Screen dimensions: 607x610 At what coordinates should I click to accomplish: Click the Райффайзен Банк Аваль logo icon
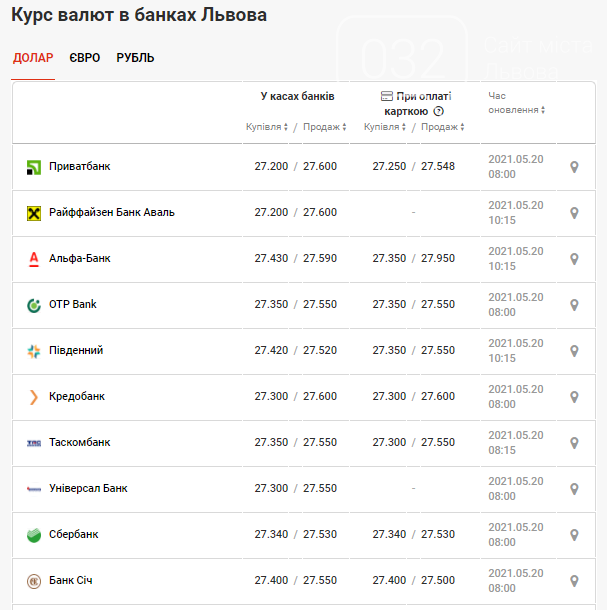click(33, 213)
